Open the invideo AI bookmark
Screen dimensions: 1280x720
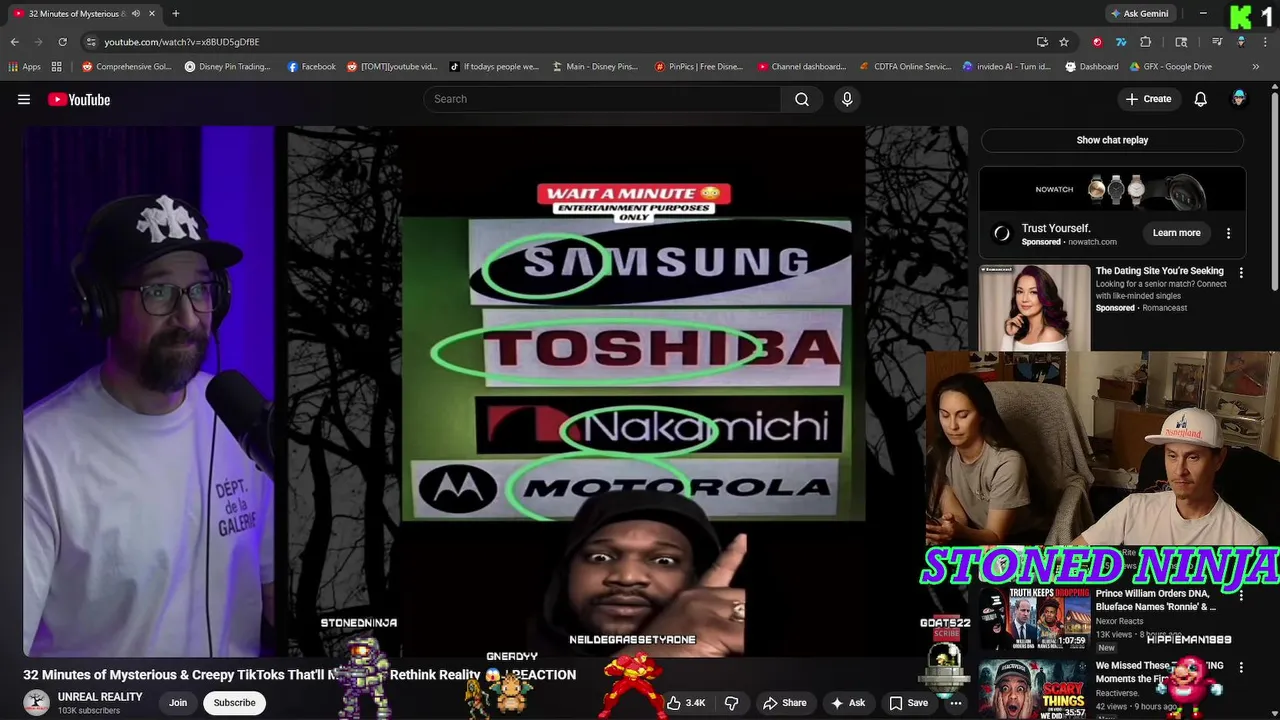(1007, 67)
